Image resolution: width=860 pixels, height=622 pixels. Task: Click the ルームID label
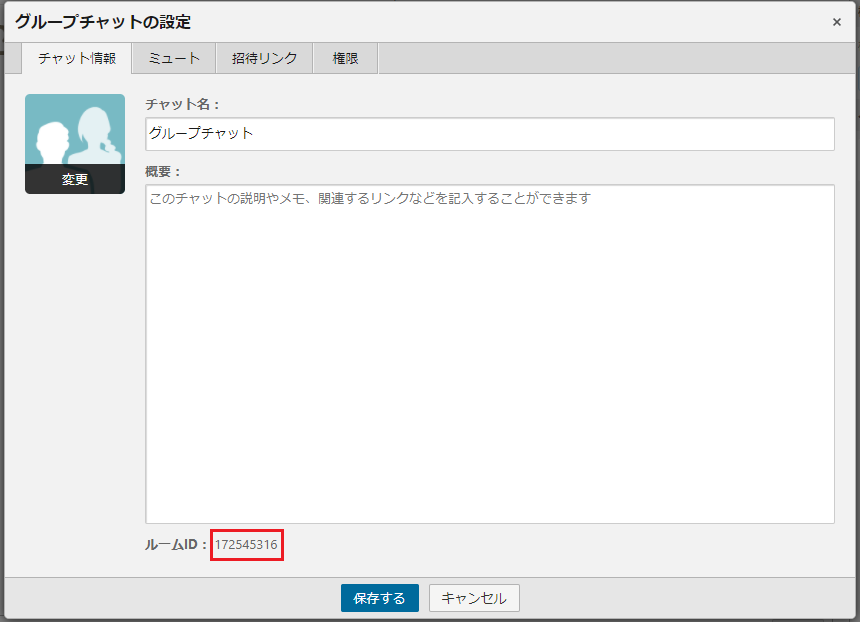[176, 545]
